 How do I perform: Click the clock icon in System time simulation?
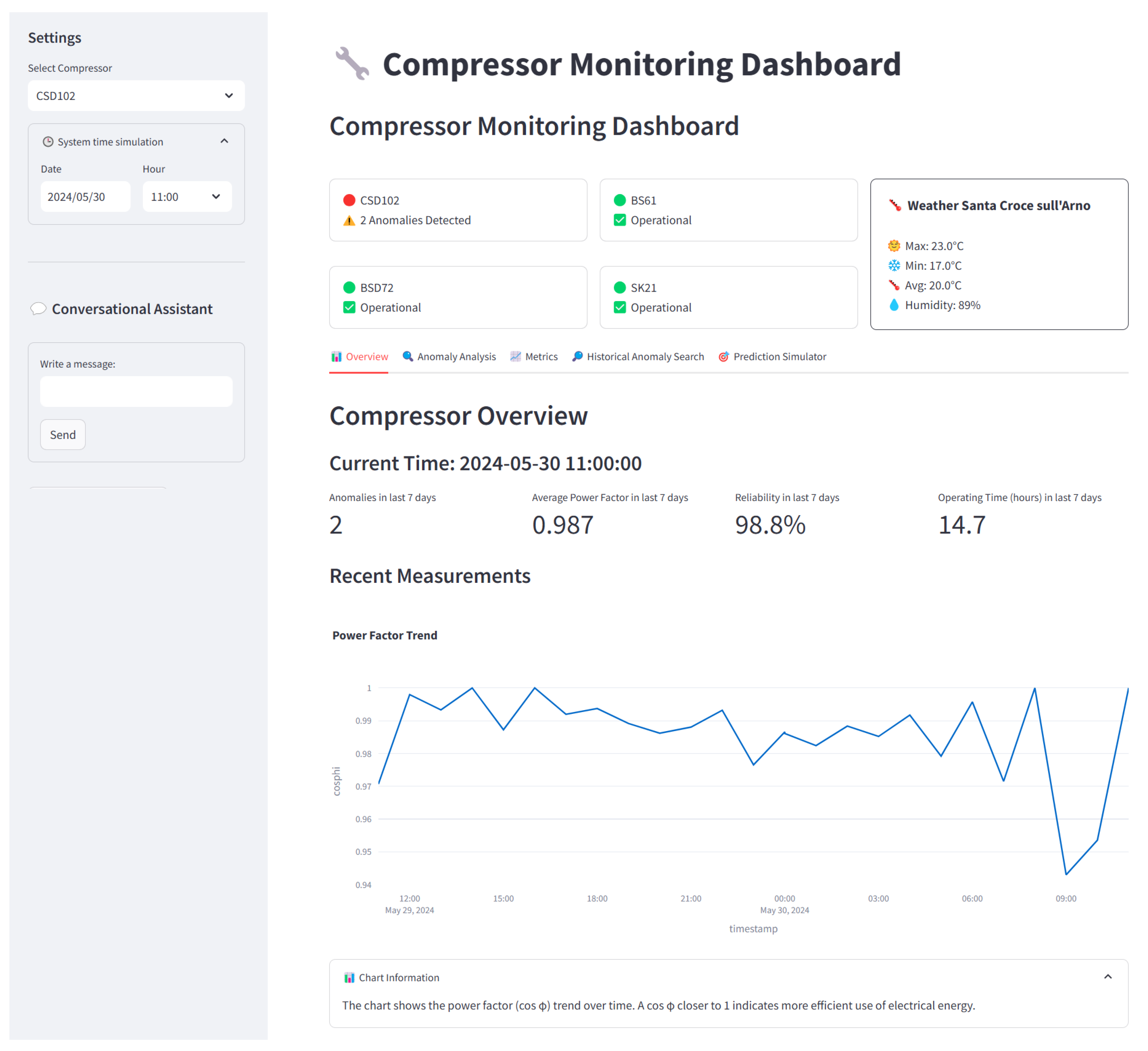point(48,142)
